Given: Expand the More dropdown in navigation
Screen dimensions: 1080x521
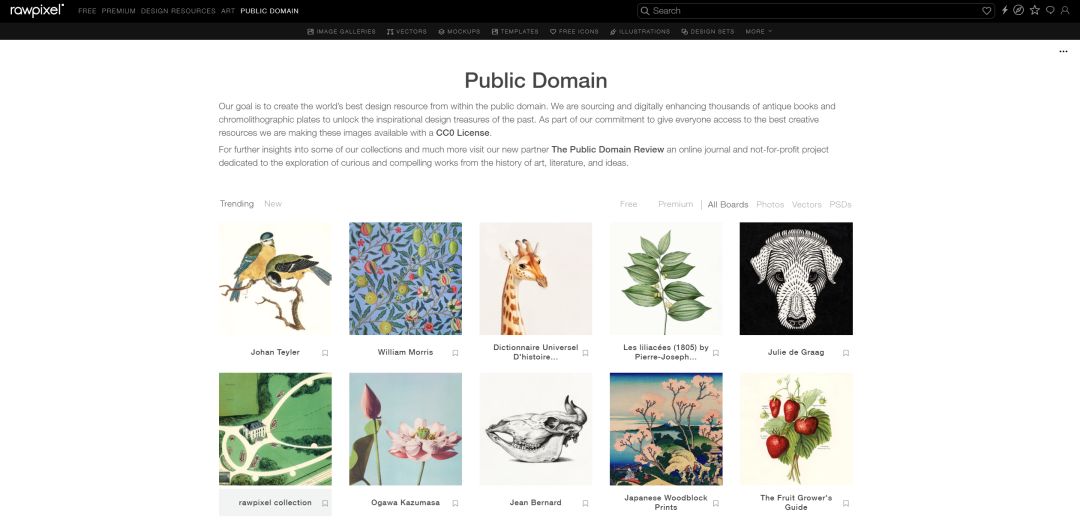Looking at the screenshot, I should coord(758,32).
